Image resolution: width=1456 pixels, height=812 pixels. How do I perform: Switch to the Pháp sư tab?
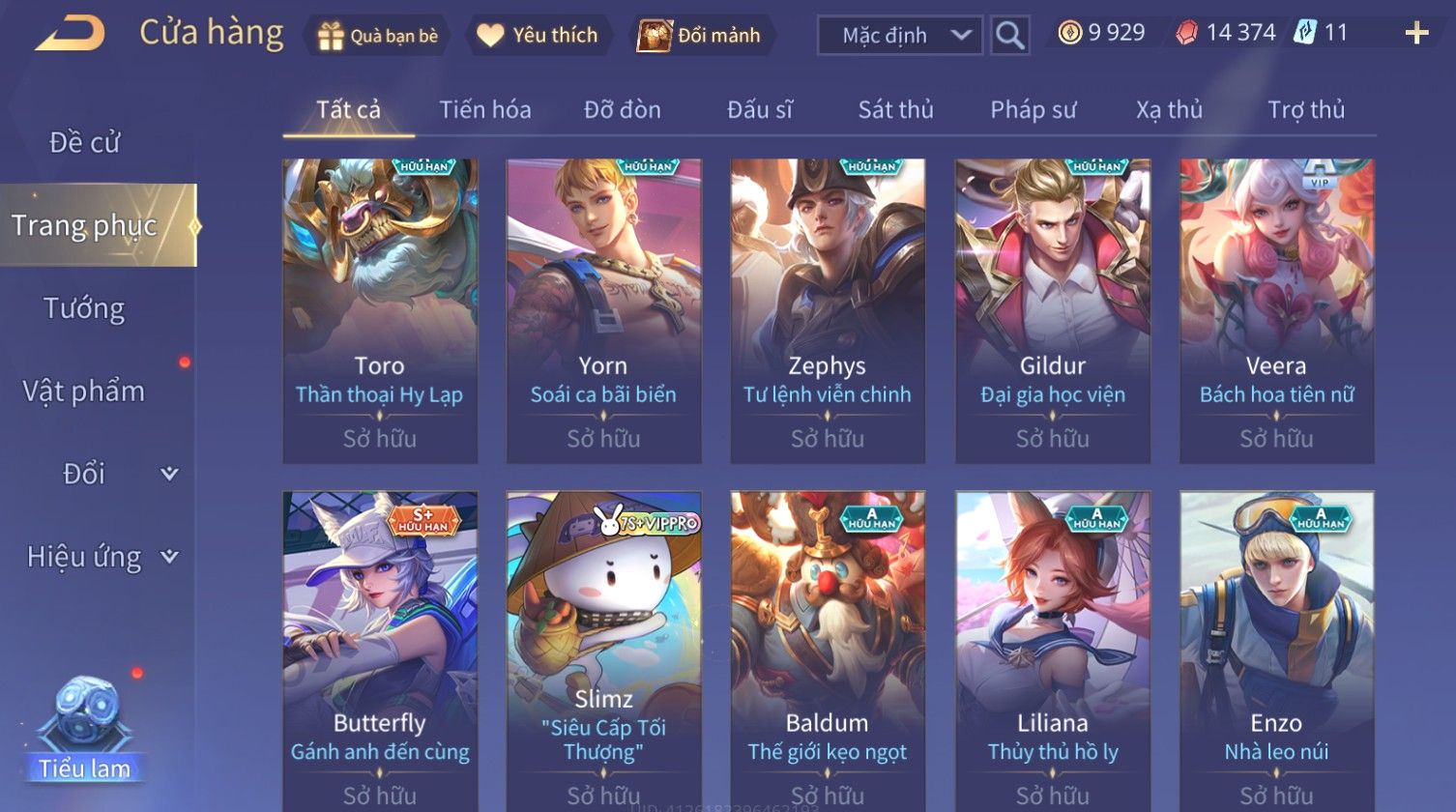pyautogui.click(x=1034, y=110)
